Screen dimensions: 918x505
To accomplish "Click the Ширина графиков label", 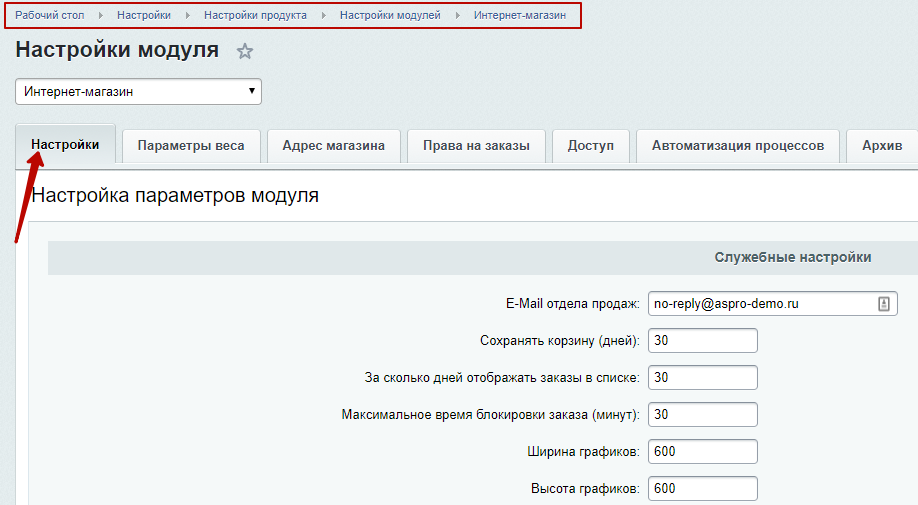I will tap(583, 451).
